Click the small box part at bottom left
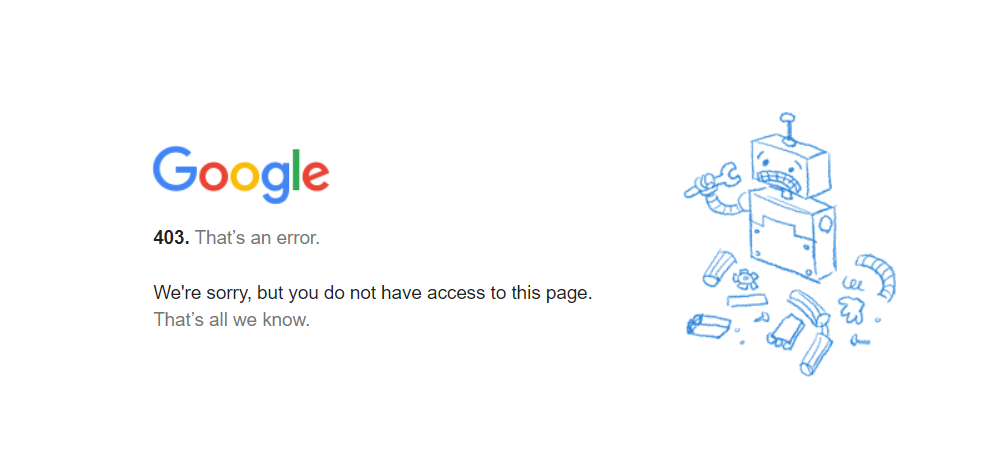The image size is (1008, 462). point(707,324)
